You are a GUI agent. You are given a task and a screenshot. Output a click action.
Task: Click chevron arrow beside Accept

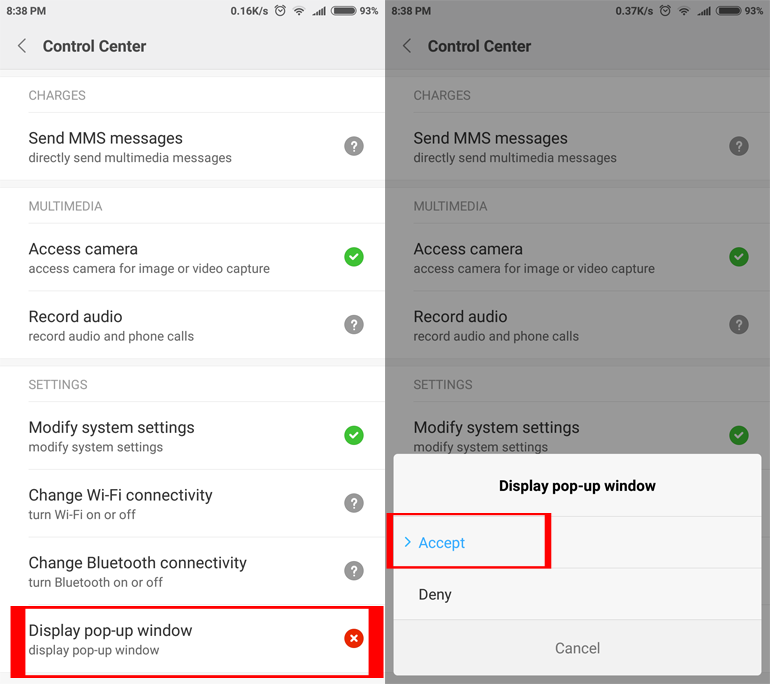[x=408, y=542]
